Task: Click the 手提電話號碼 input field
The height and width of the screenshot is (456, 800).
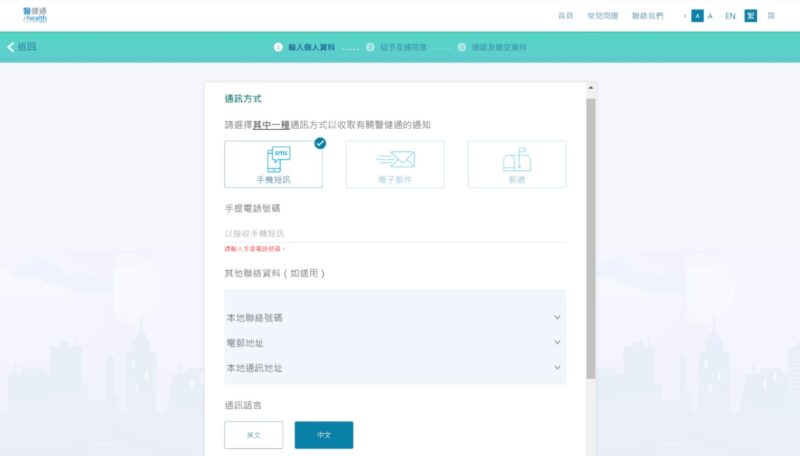Action: pyautogui.click(x=395, y=233)
